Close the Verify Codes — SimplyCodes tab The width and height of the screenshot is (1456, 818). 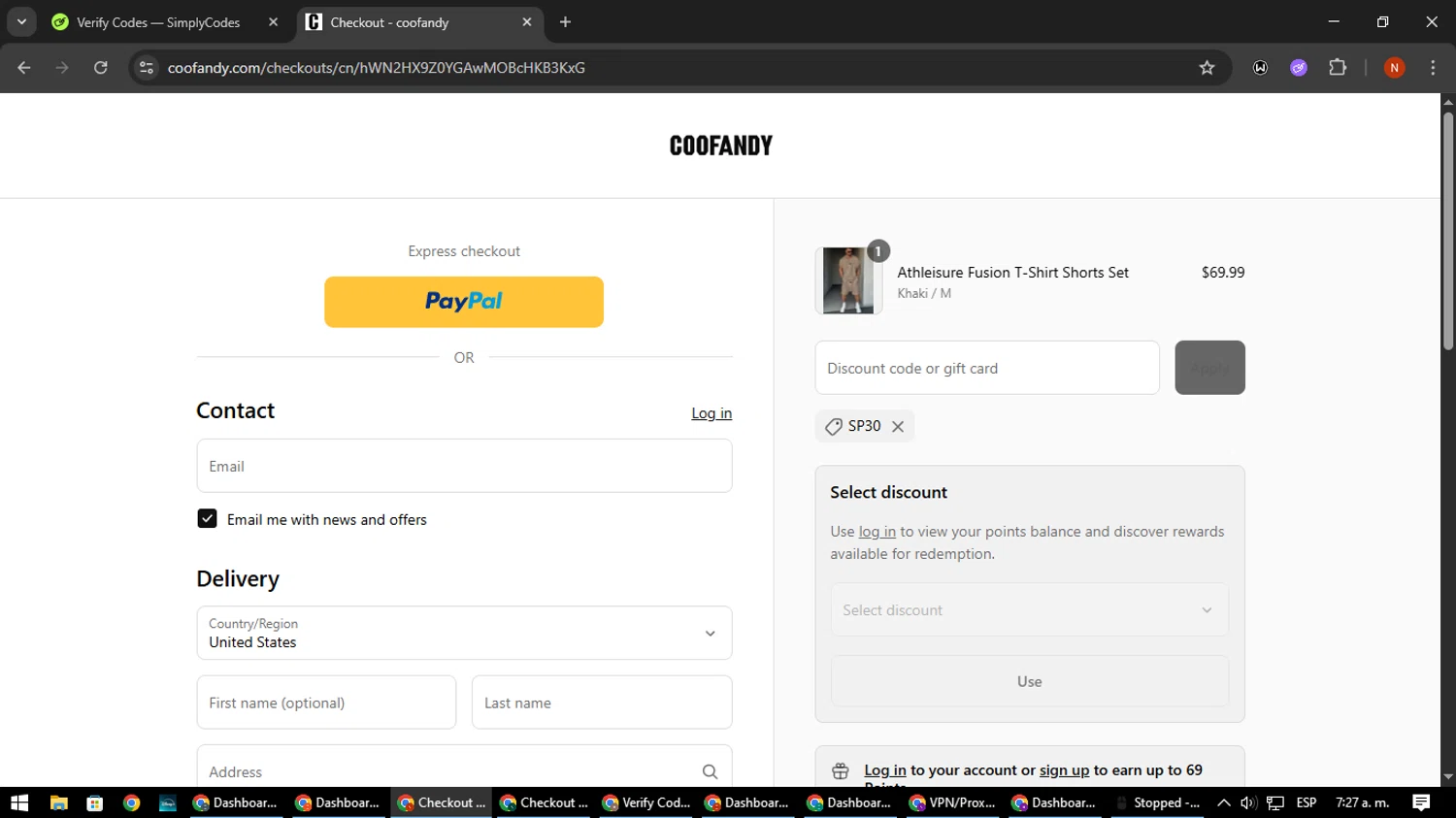point(273,21)
